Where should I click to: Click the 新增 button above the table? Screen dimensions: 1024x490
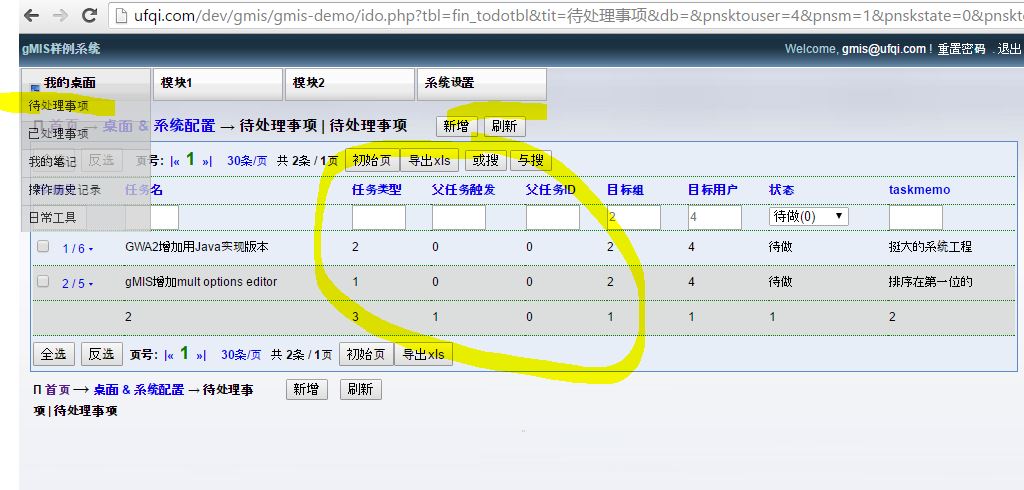[456, 126]
